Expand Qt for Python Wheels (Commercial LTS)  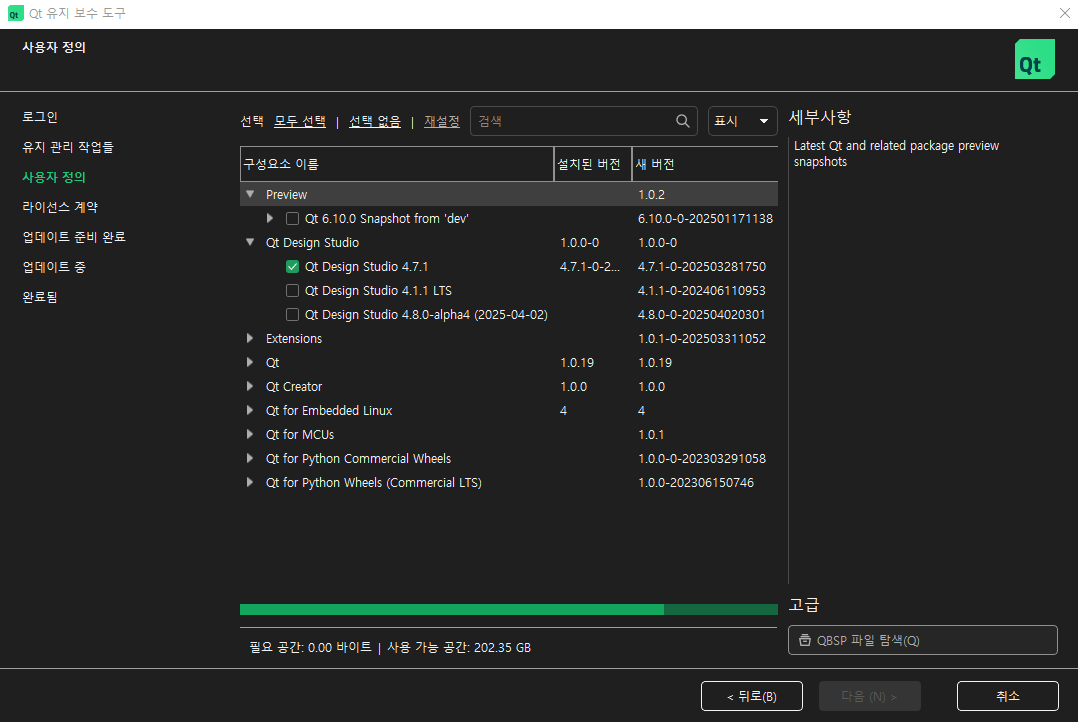coord(250,483)
